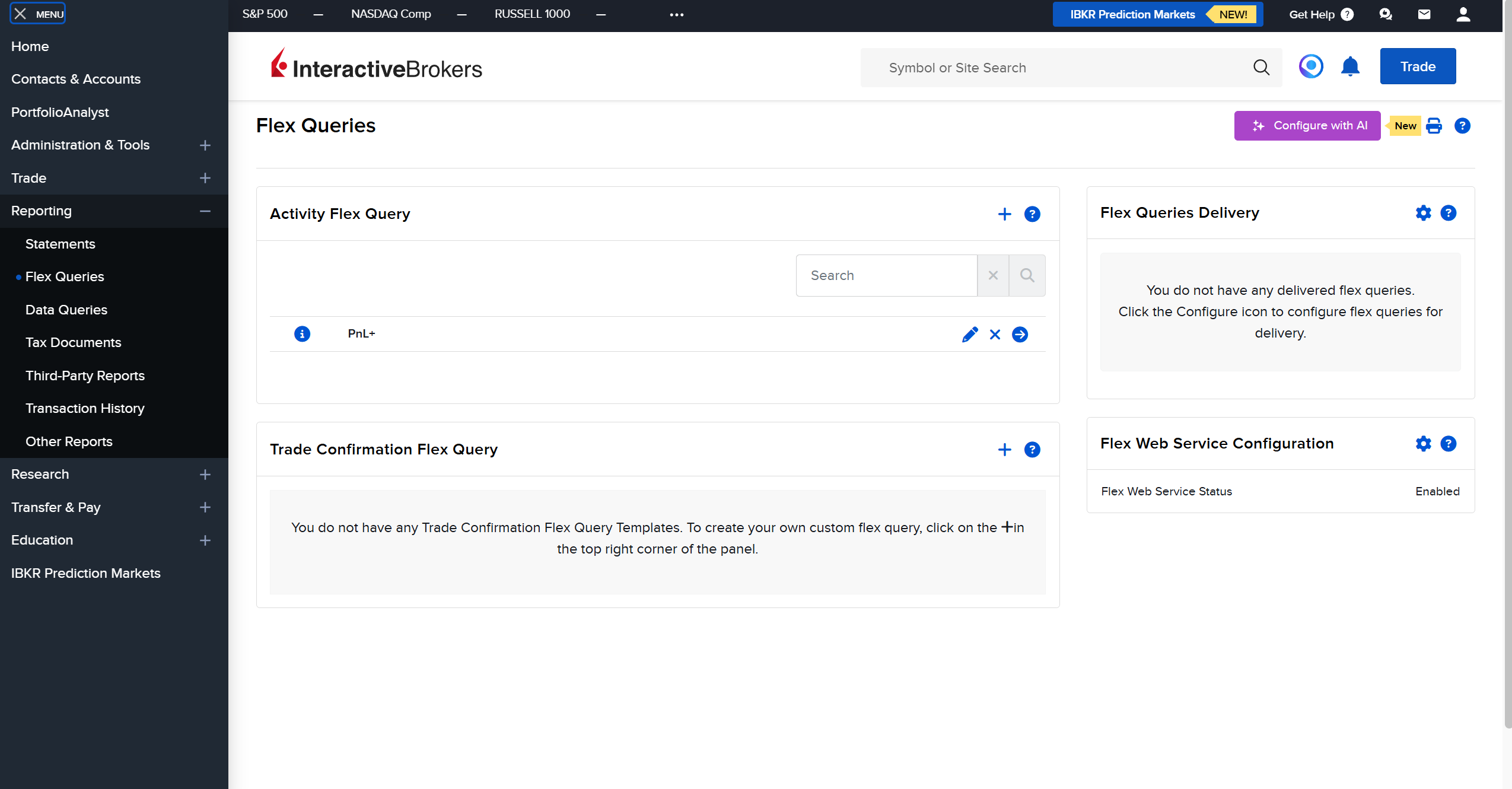Open Flex Queries Delivery help icon
This screenshot has height=789, width=1512.
[x=1449, y=213]
